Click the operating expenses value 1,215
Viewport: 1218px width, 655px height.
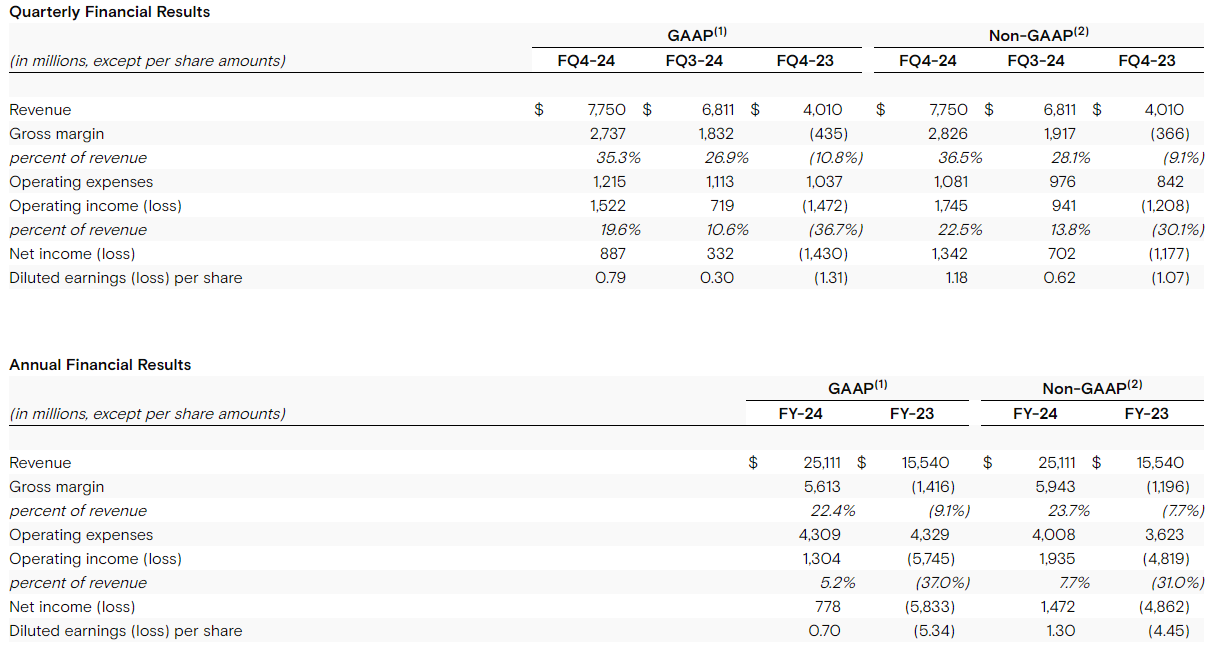coord(610,182)
